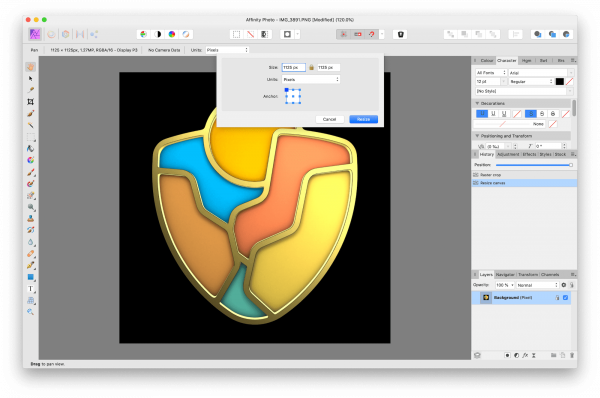Open the snapping options dropdown arrow
This screenshot has height=398, width=600.
(382, 34)
